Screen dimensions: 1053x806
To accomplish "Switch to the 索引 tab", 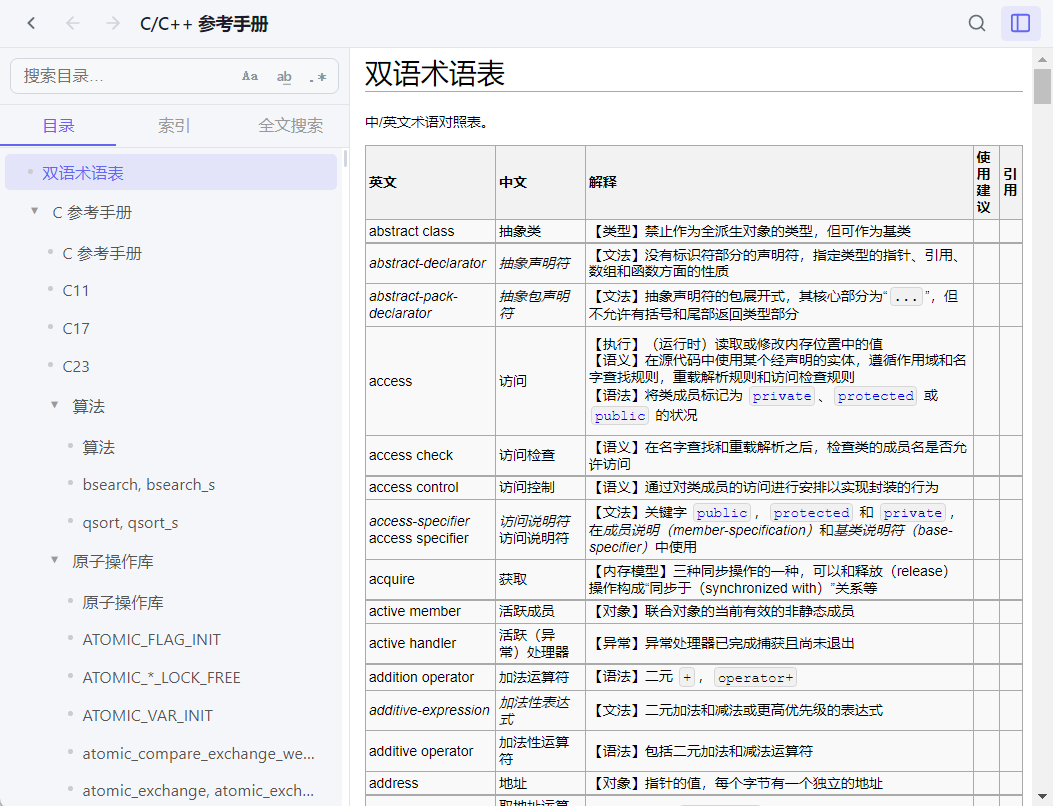I will tap(174, 126).
